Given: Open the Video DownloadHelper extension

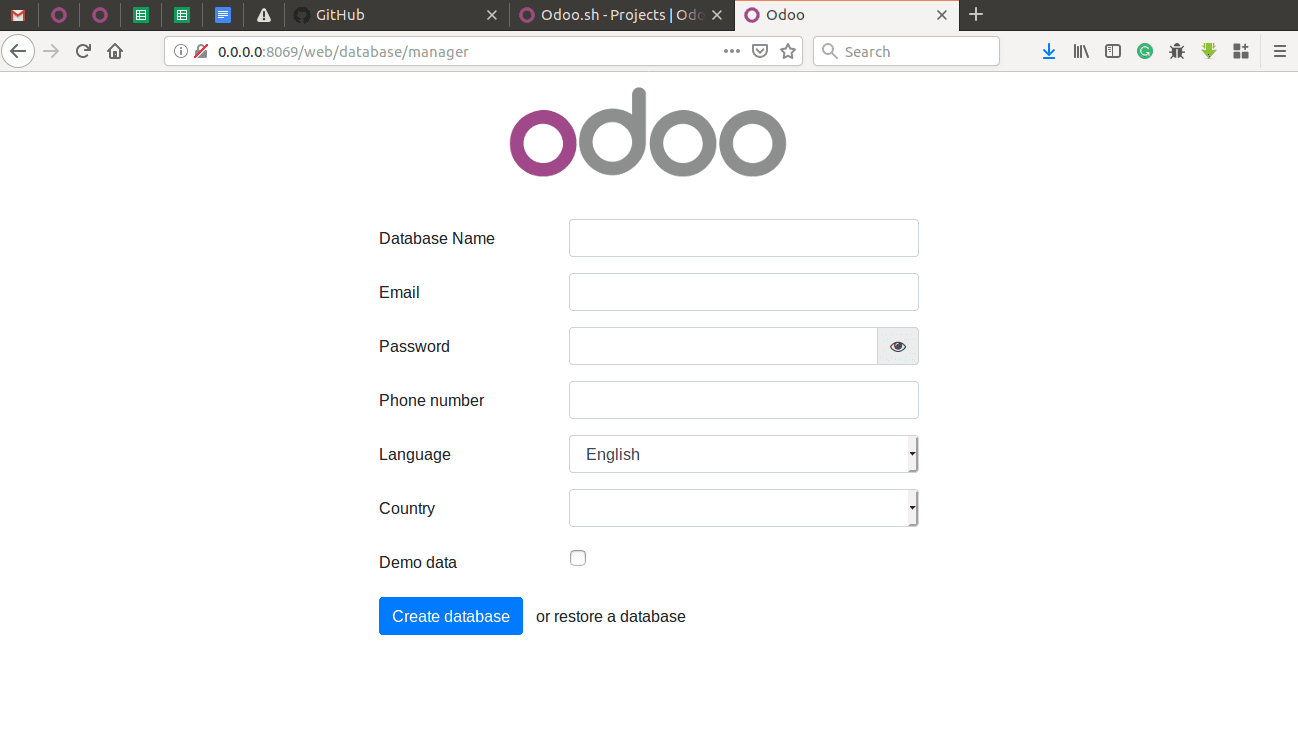Looking at the screenshot, I should coord(1209,50).
